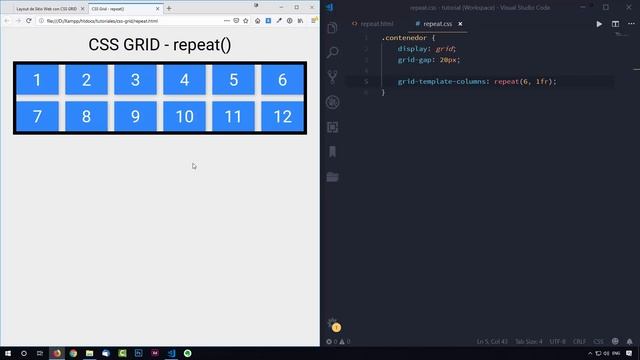Reload the browser page
The height and width of the screenshot is (360, 640).
(29, 20)
